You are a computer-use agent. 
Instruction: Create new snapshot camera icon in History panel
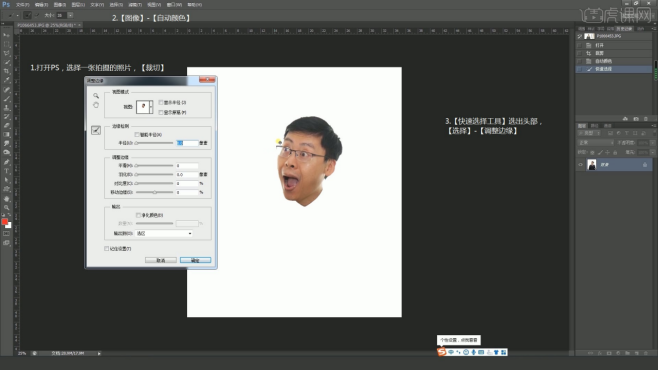pyautogui.click(x=636, y=119)
